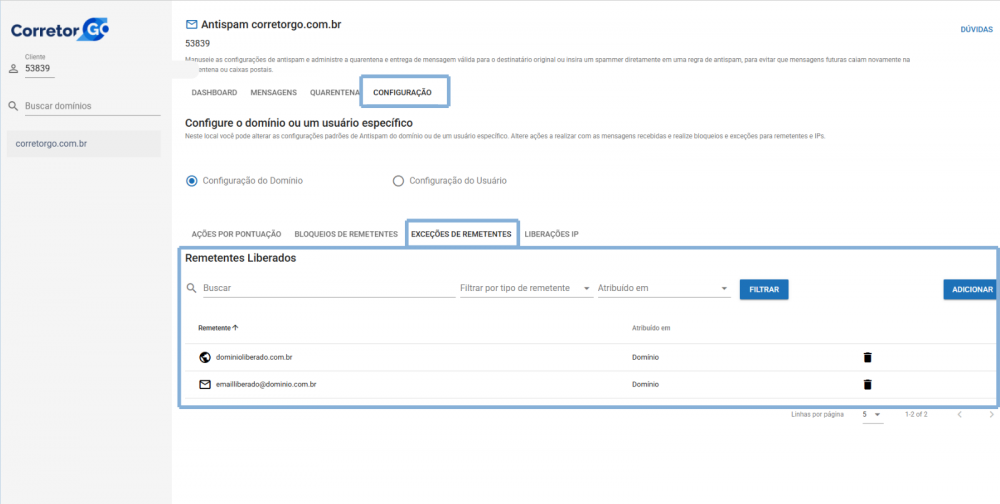Select Configuração do Domínio radio button
1000x504 pixels.
click(x=191, y=181)
